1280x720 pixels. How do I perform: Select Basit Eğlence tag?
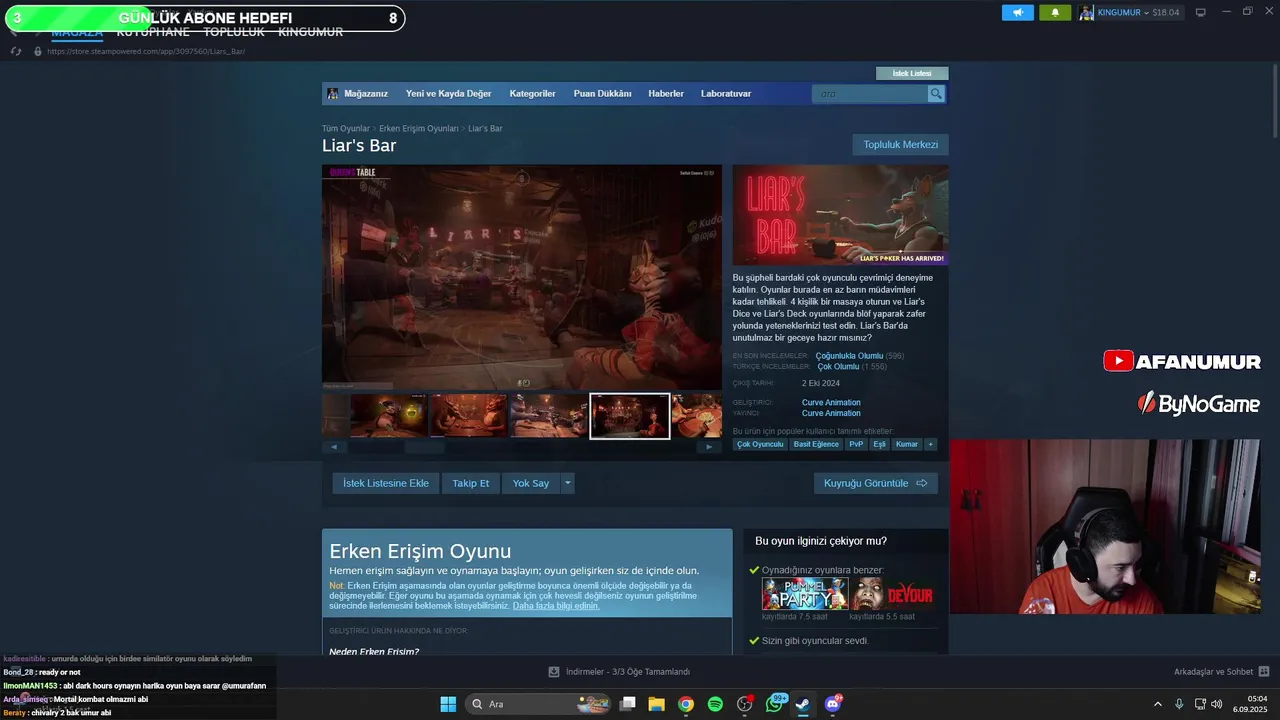click(x=816, y=444)
